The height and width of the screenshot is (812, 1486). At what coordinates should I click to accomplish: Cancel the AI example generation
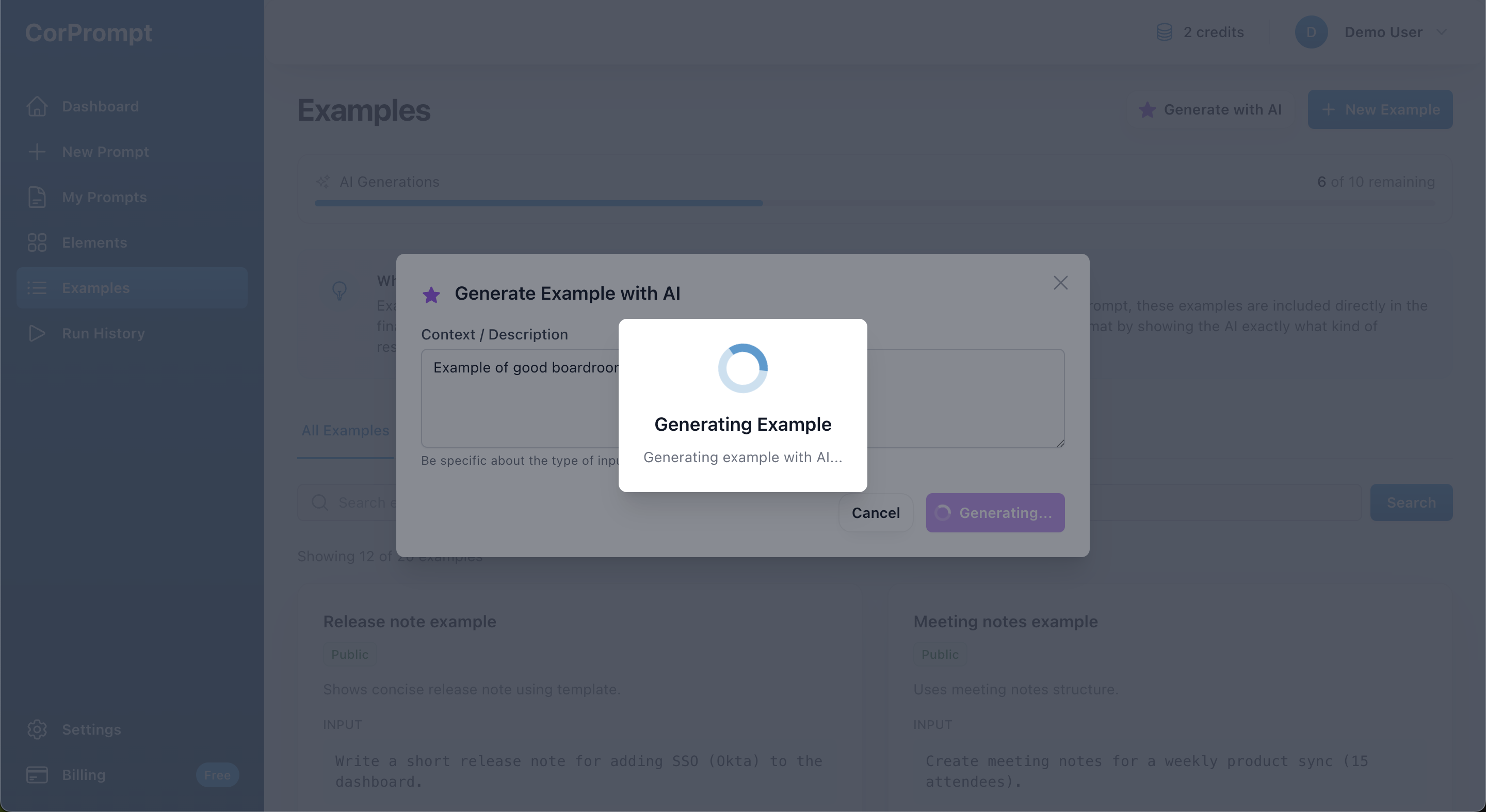[x=875, y=513]
